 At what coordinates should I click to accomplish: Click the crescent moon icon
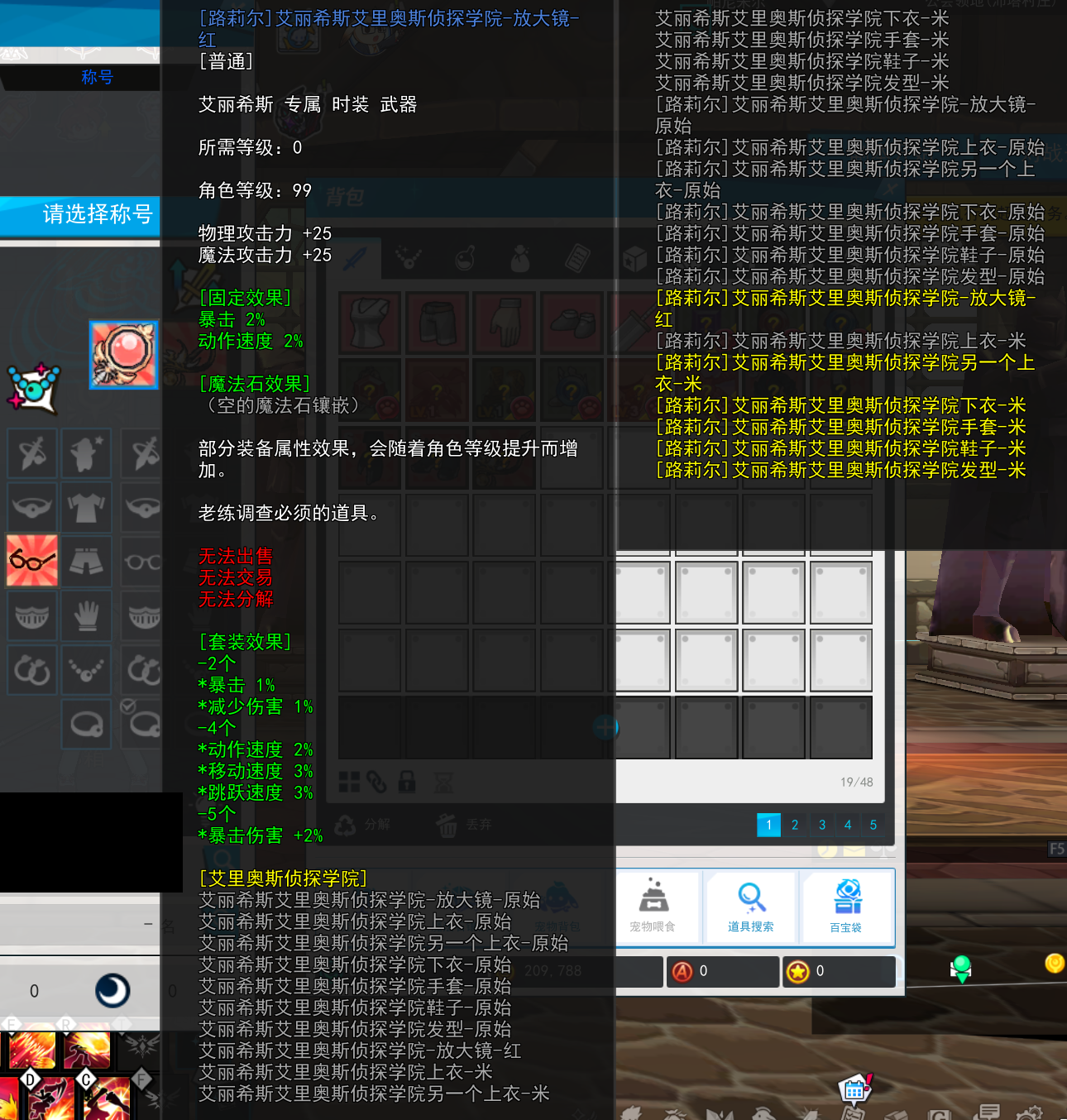tap(112, 990)
